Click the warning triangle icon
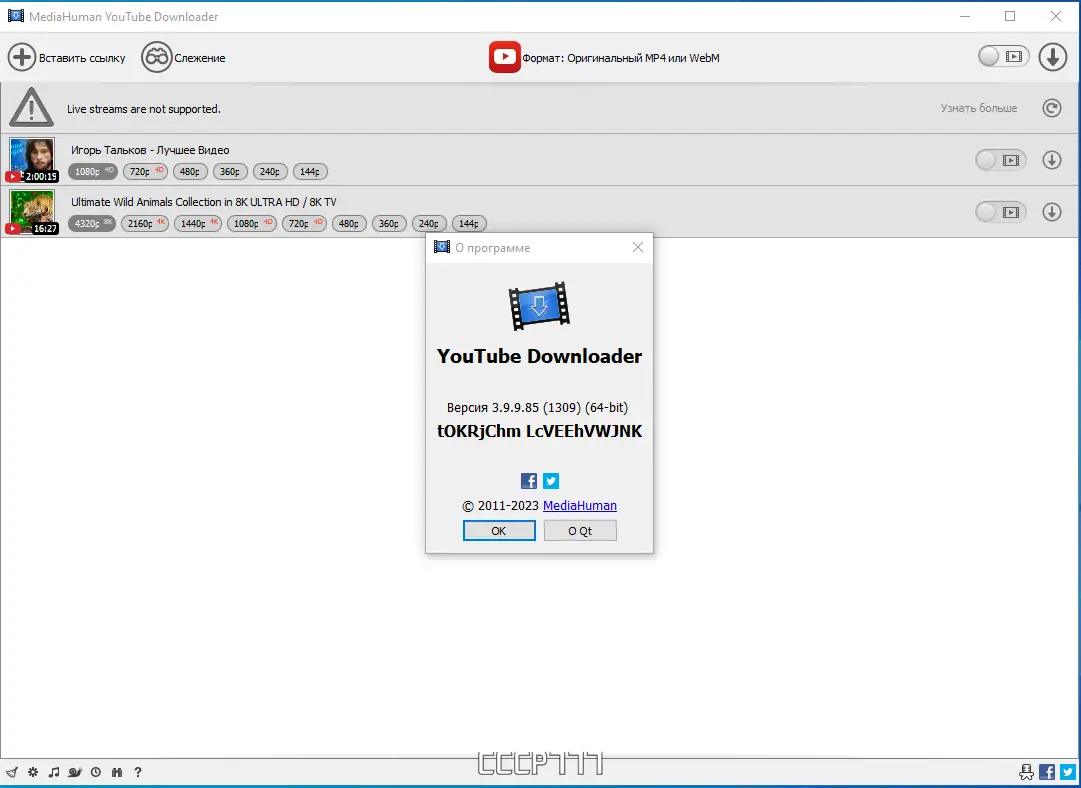The image size is (1081, 788). coord(31,108)
